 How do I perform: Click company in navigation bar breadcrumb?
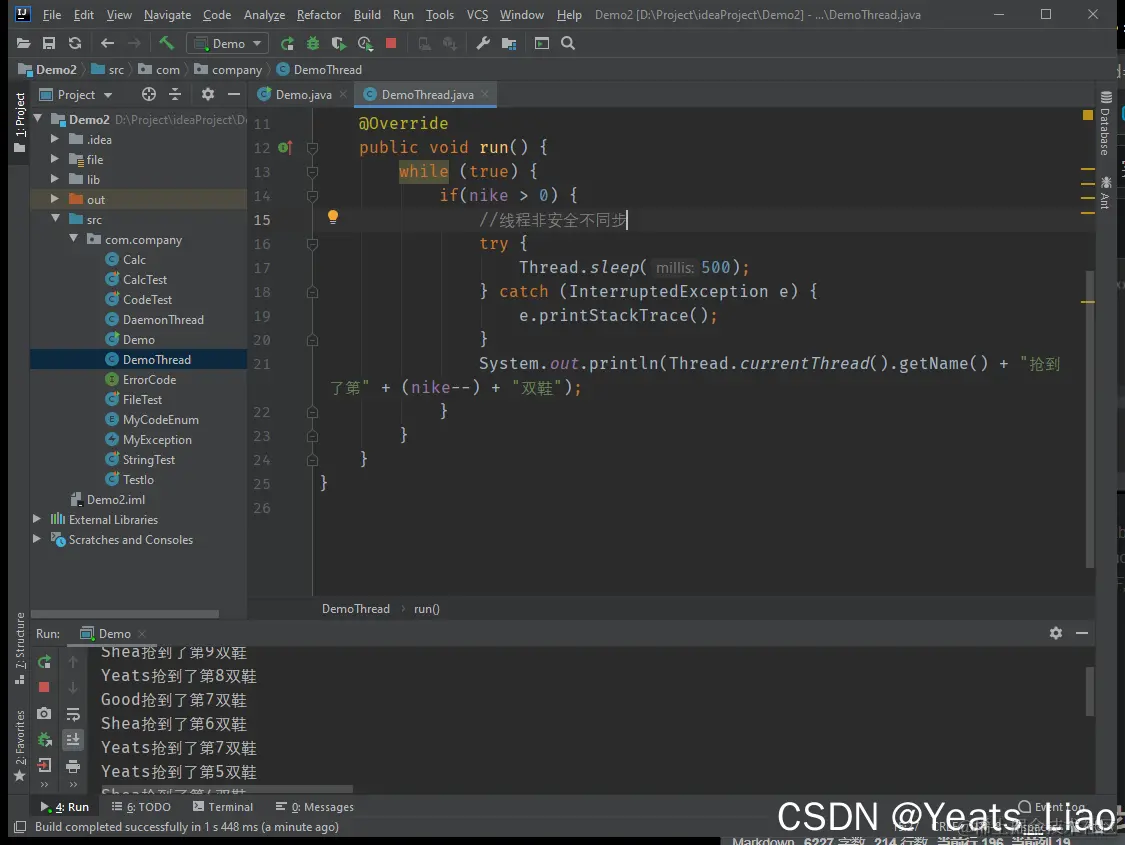237,70
